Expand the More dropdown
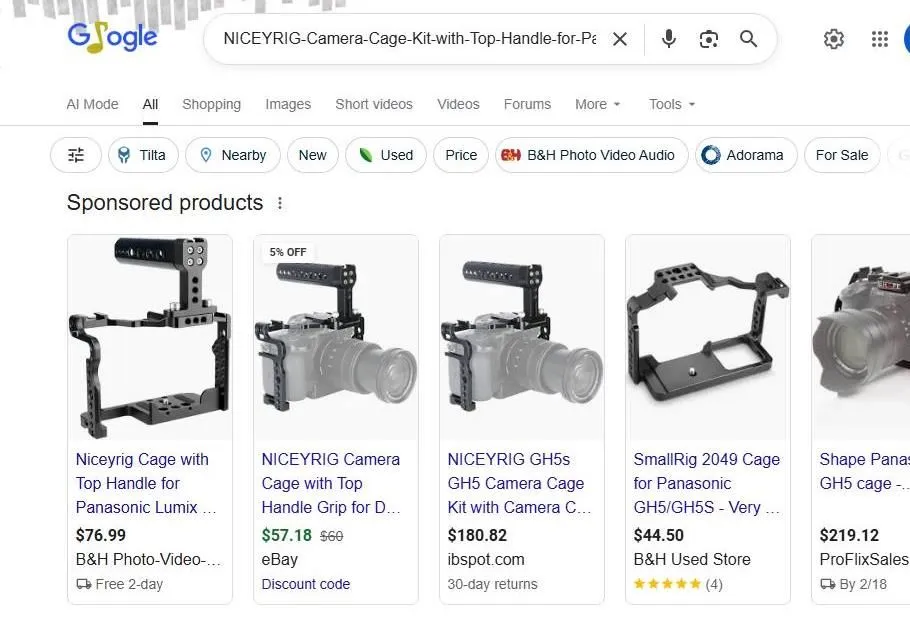The image size is (910, 620). [598, 104]
